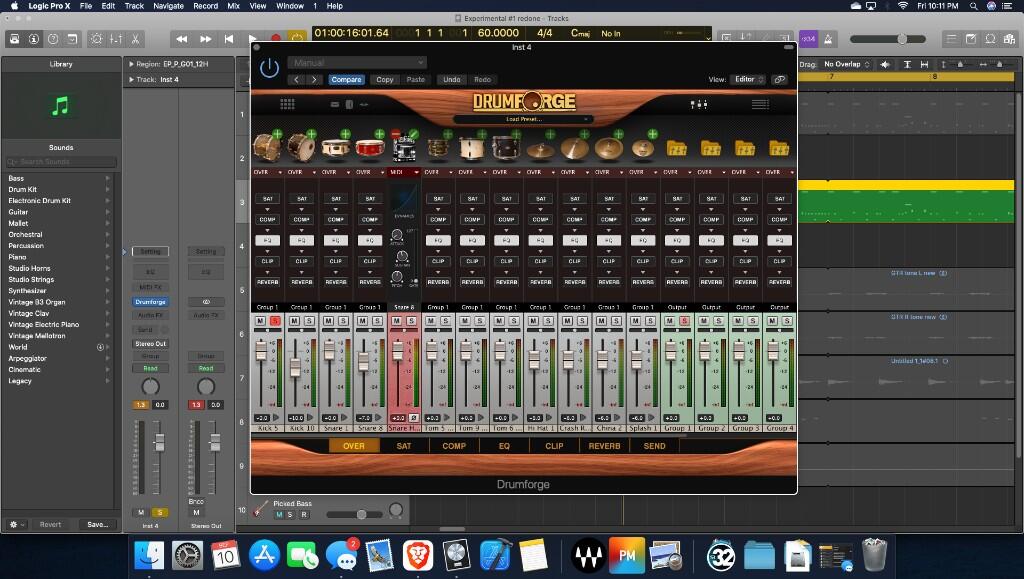Mute the Kick 10 channel

tap(294, 321)
